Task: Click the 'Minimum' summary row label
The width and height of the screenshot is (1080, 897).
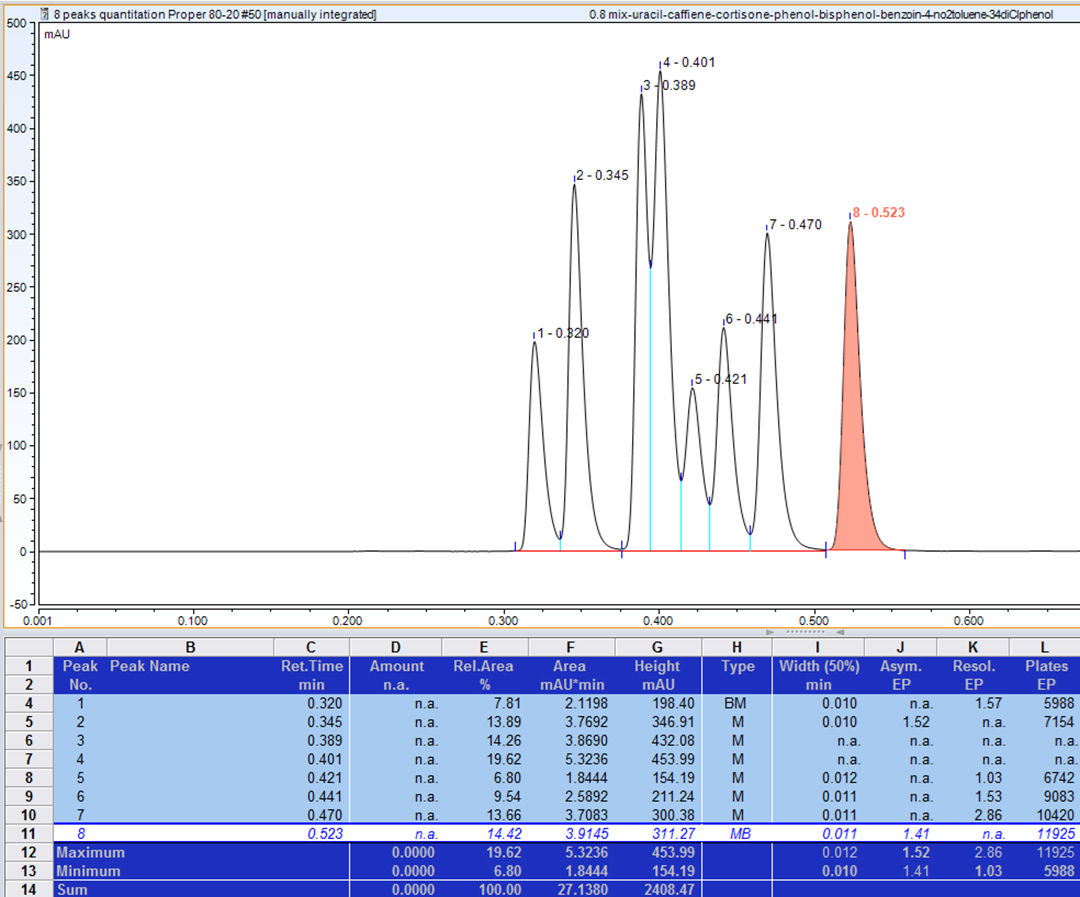Action: pos(88,871)
